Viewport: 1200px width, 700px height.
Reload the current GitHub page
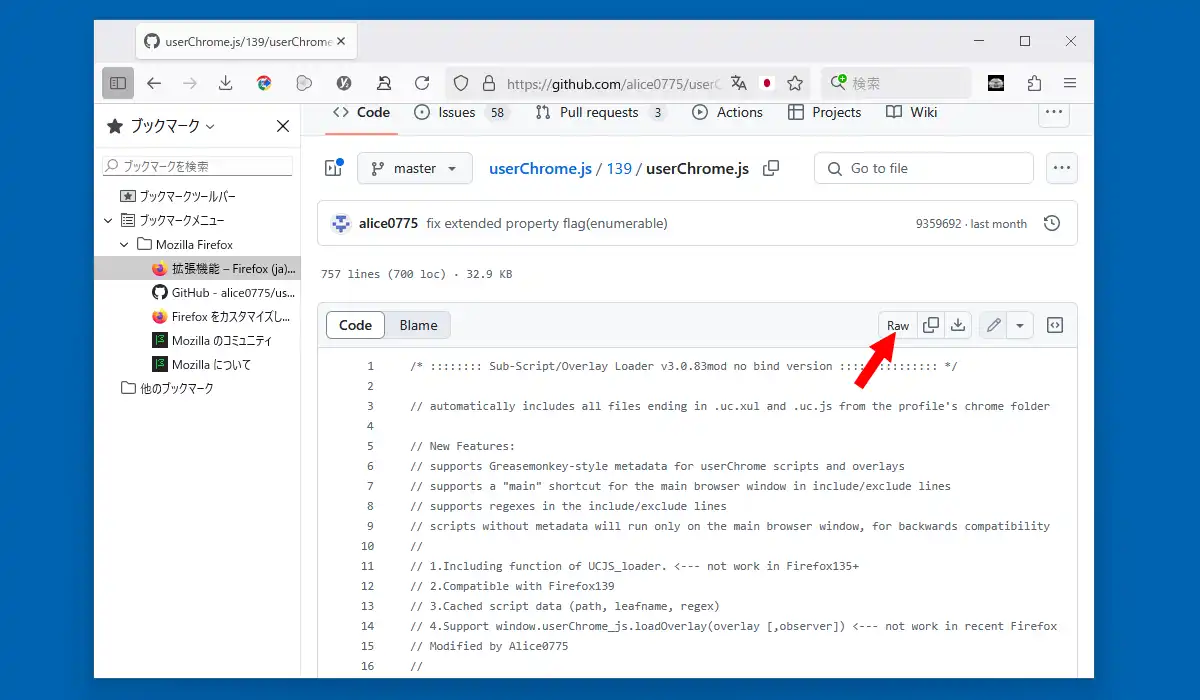pos(422,83)
